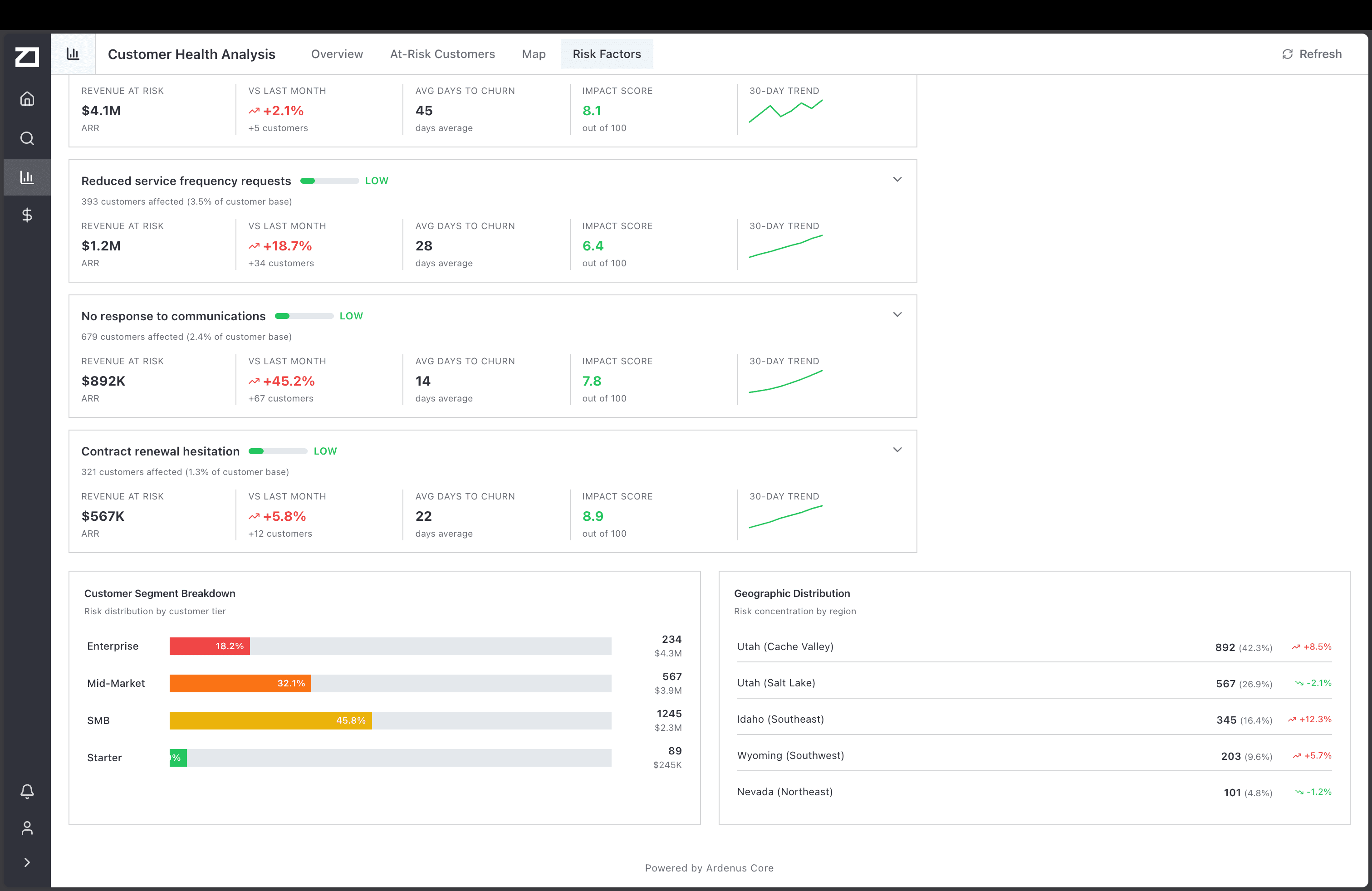This screenshot has height=891, width=1372.
Task: Open the Home icon in sidebar
Action: pyautogui.click(x=27, y=98)
